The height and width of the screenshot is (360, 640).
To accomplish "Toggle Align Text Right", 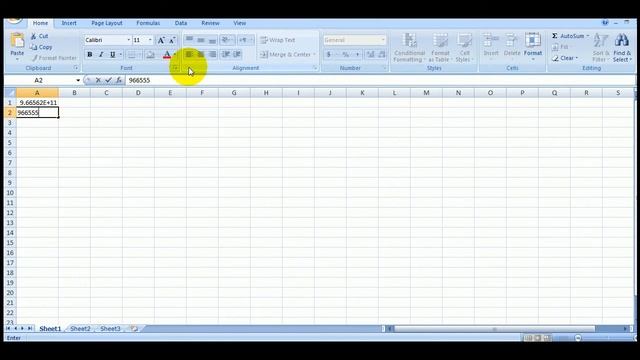I will click(x=212, y=54).
